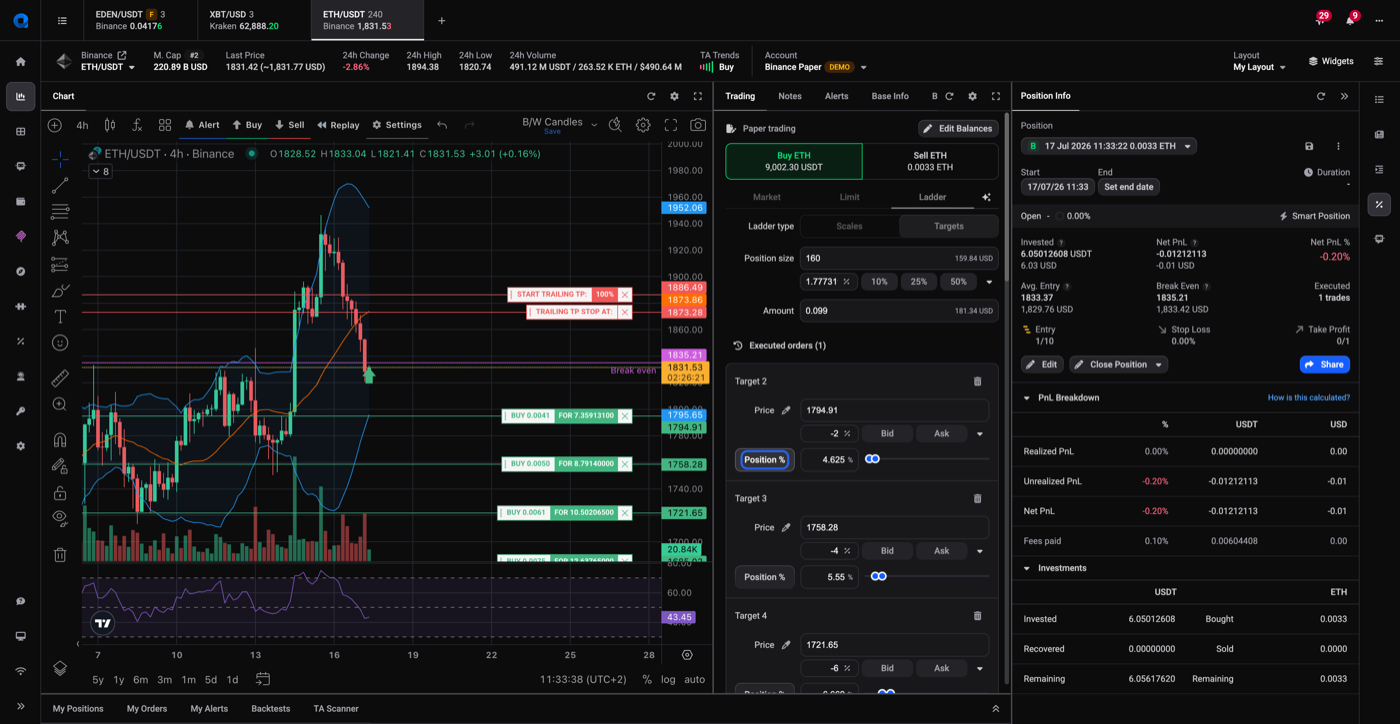The height and width of the screenshot is (724, 1400).
Task: Toggle auto scale on chart axis
Action: [x=694, y=680]
